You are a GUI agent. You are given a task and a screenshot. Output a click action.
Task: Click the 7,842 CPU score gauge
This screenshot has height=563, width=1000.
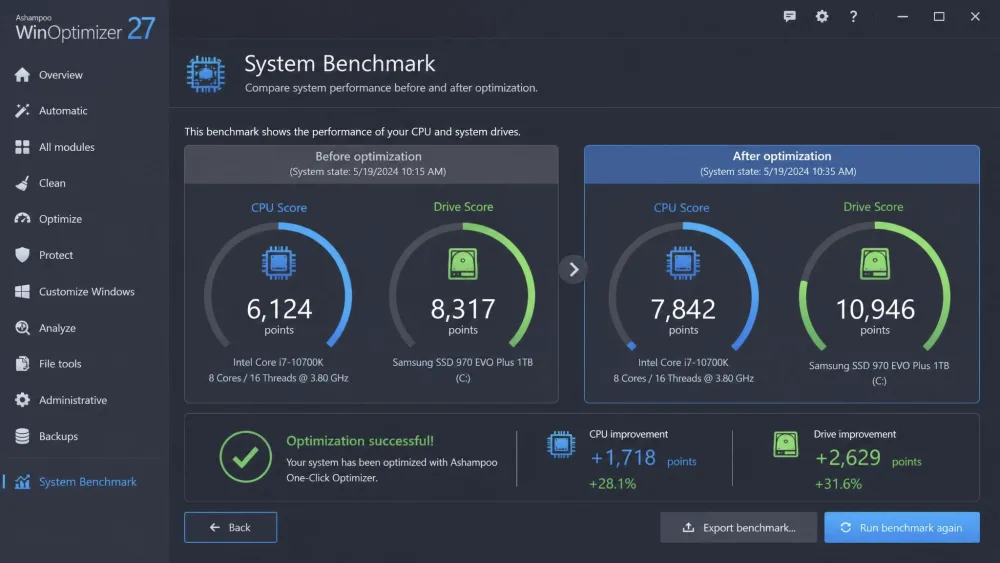683,287
